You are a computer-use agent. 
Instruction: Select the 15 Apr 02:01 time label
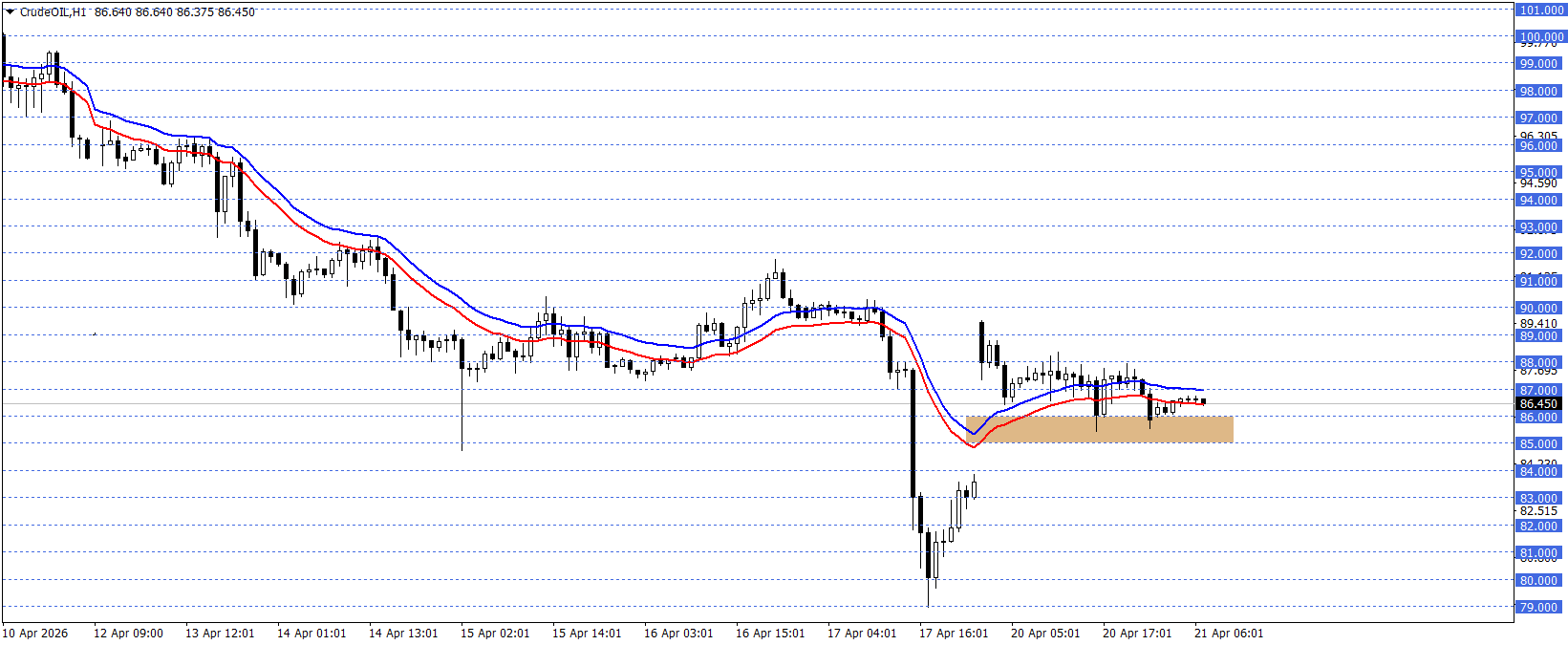point(495,634)
